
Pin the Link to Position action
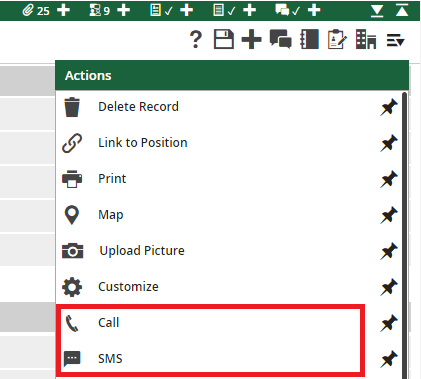389,143
